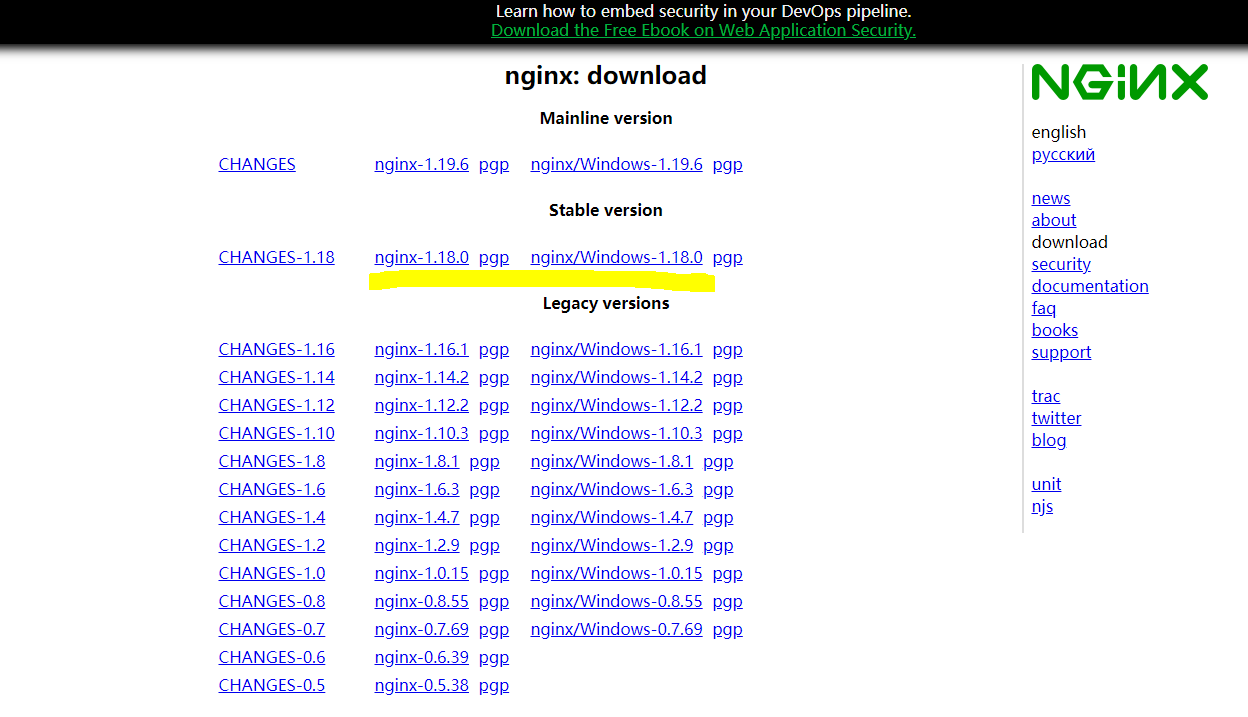Switch site language to русский
The width and height of the screenshot is (1248, 717).
[1063, 154]
